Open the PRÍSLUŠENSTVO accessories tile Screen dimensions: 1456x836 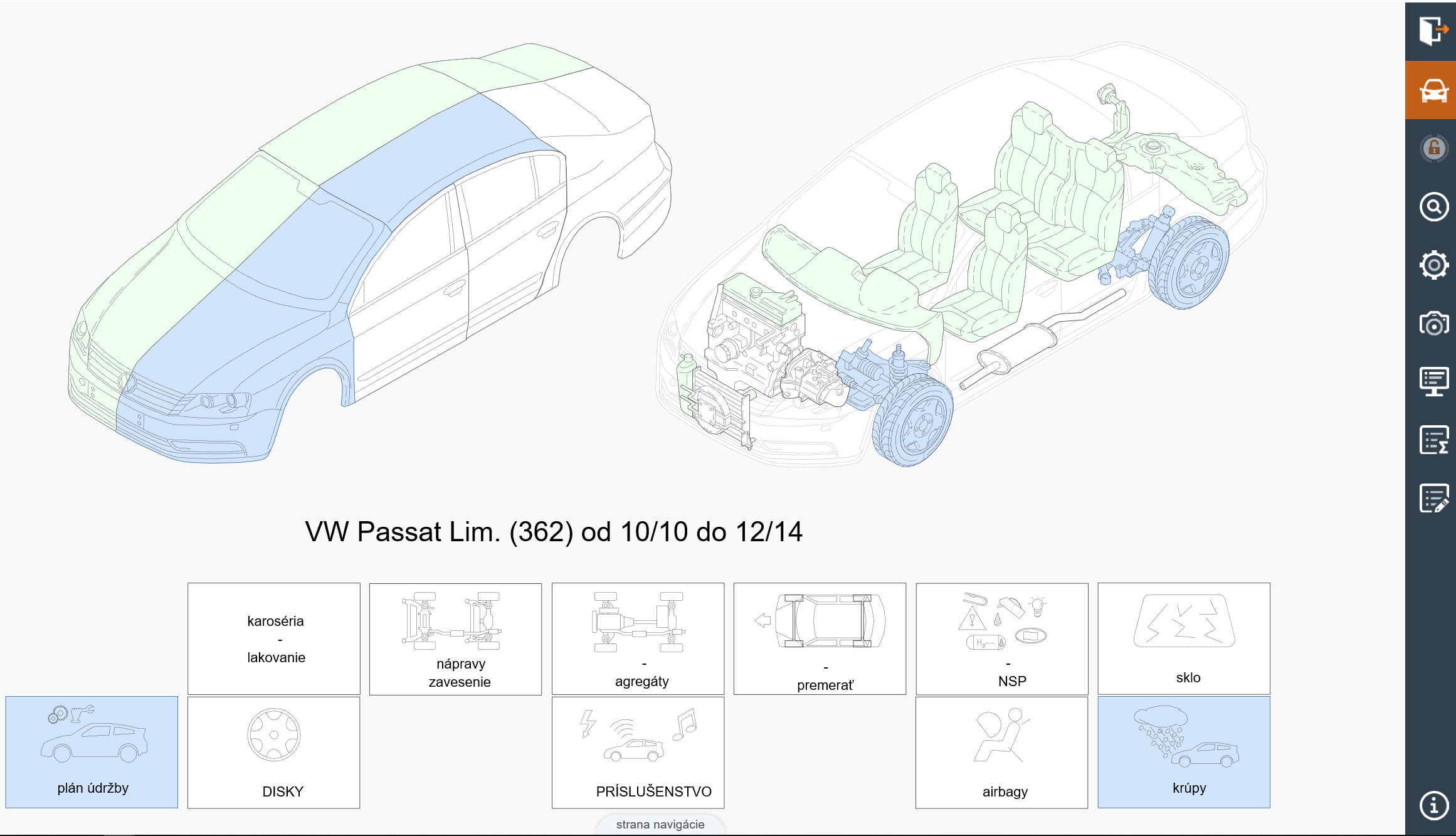pyautogui.click(x=638, y=752)
